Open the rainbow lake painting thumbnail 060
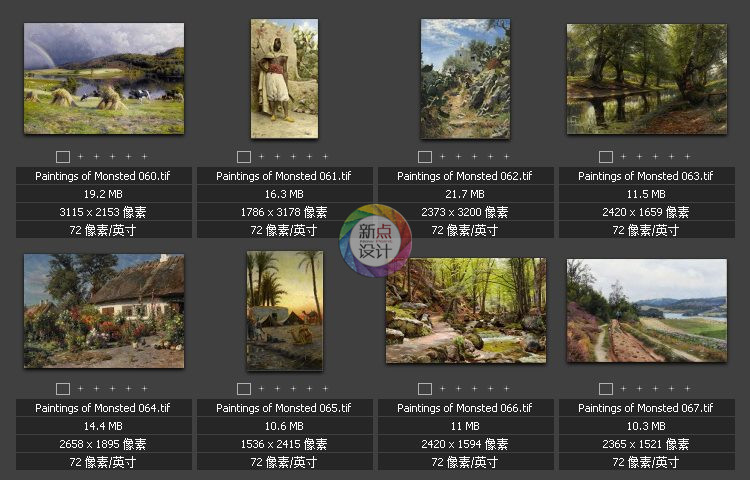Viewport: 750px width, 480px height. (104, 78)
